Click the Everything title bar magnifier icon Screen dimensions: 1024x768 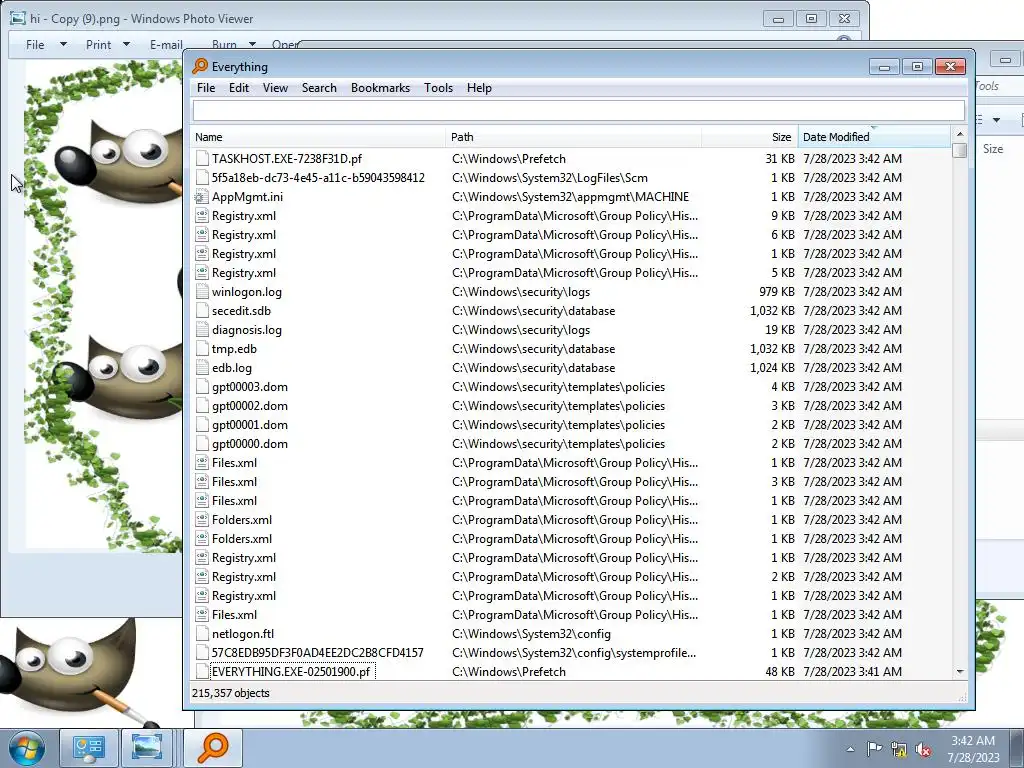(200, 66)
